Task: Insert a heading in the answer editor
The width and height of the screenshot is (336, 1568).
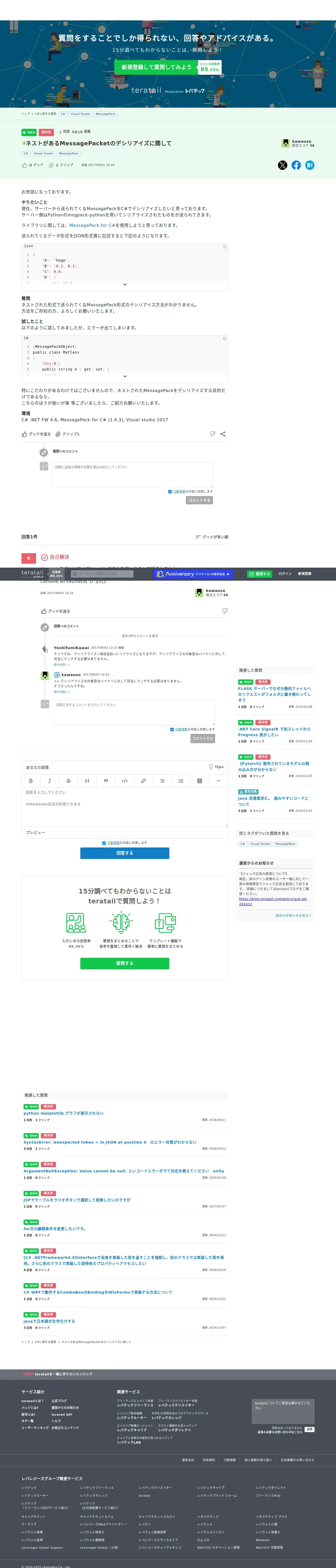Action: (87, 780)
